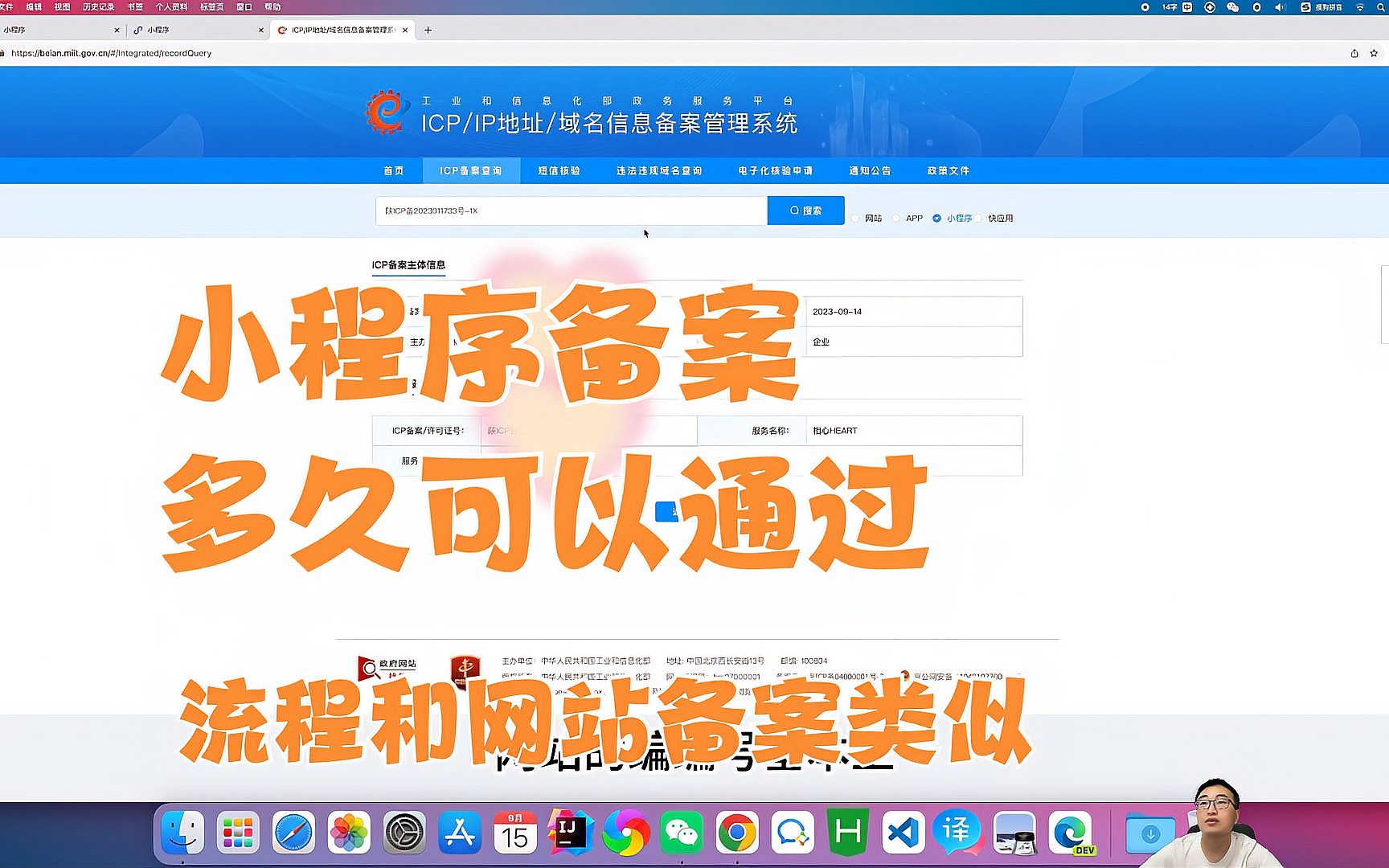Image resolution: width=1389 pixels, height=868 pixels.
Task: Open Launchpad in the dock
Action: click(238, 833)
